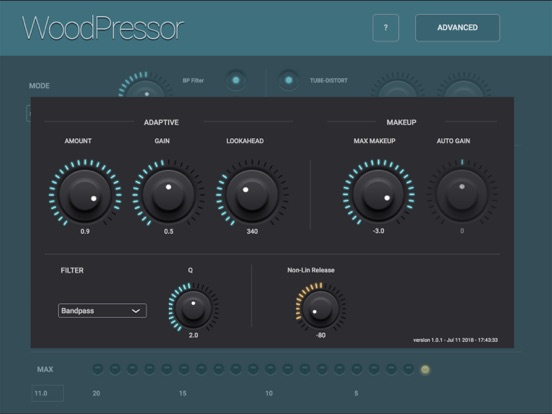
Task: Click the 11.0 max value field
Action: tap(48, 393)
